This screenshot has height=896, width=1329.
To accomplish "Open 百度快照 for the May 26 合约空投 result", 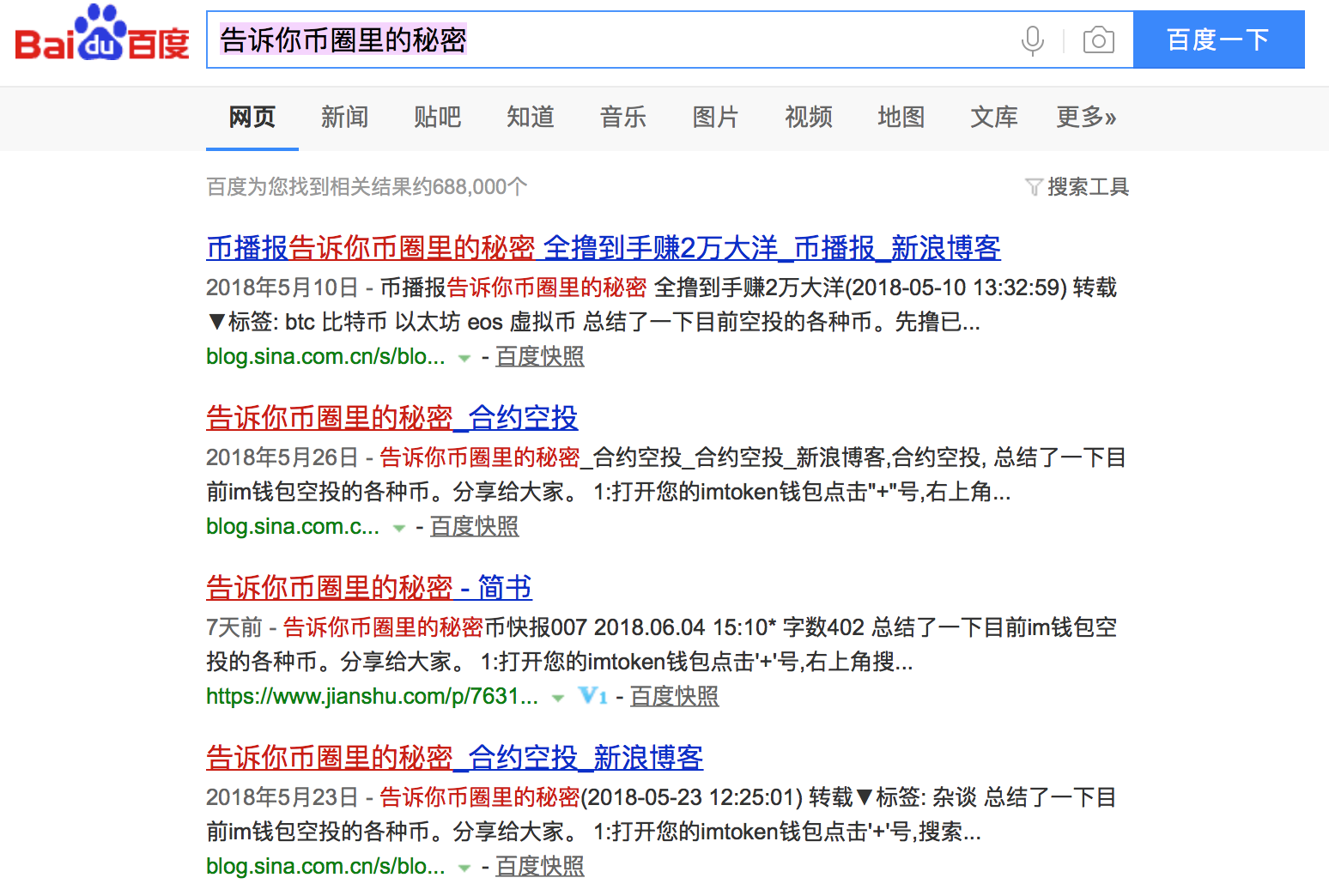I will pyautogui.click(x=474, y=526).
